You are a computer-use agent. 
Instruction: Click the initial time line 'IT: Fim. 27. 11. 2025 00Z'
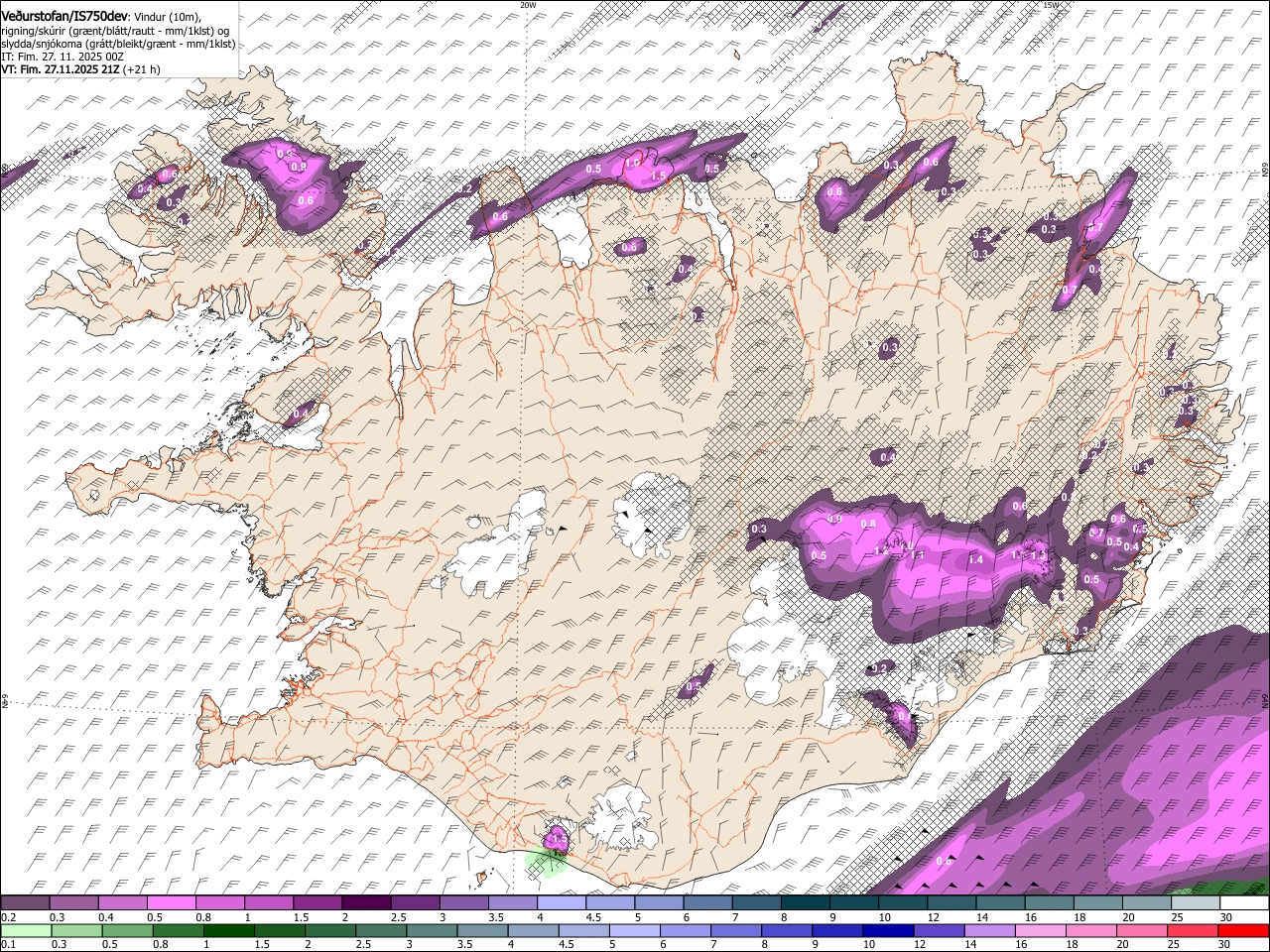(63, 57)
